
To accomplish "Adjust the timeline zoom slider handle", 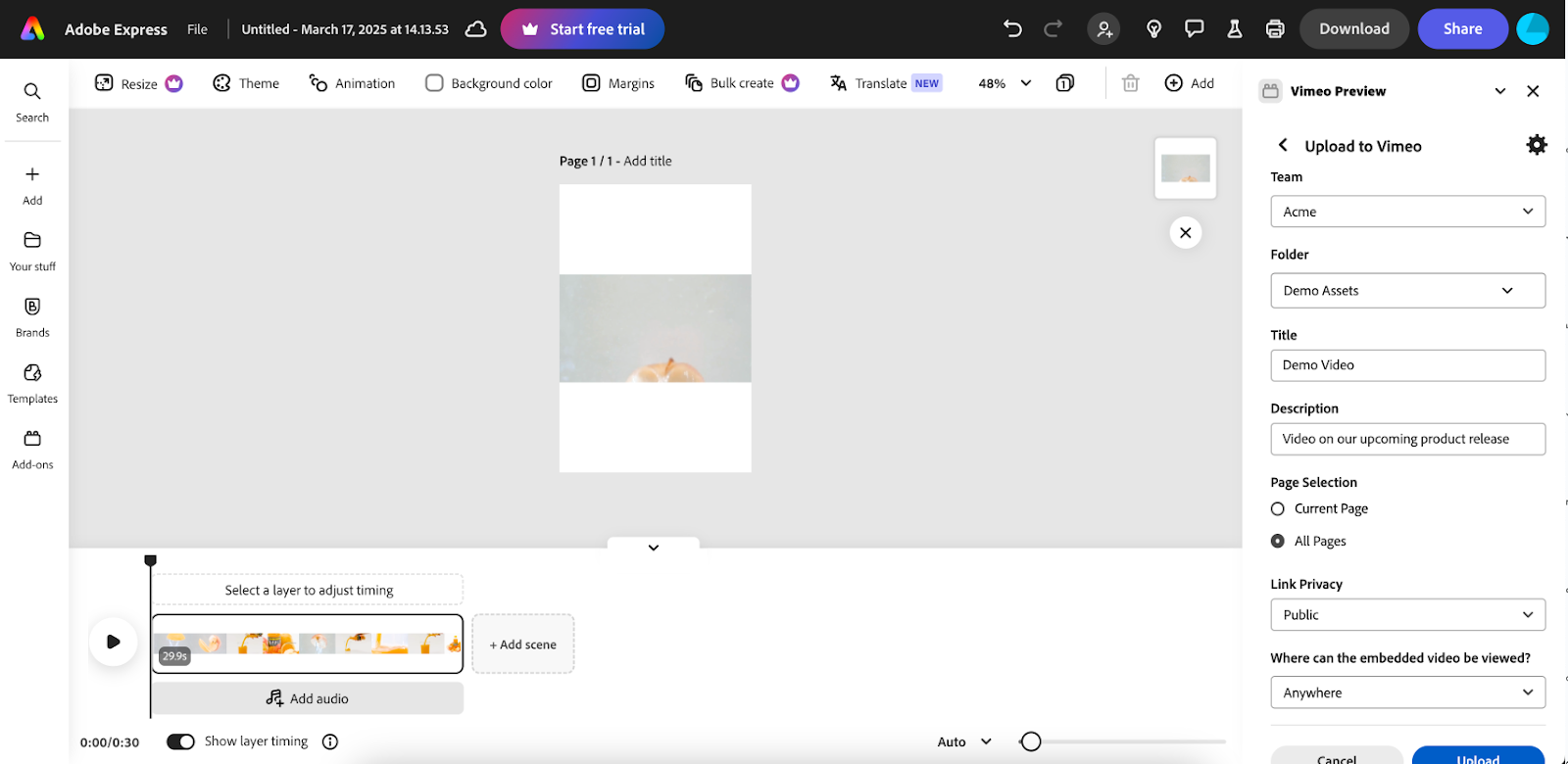I will click(x=1030, y=741).
